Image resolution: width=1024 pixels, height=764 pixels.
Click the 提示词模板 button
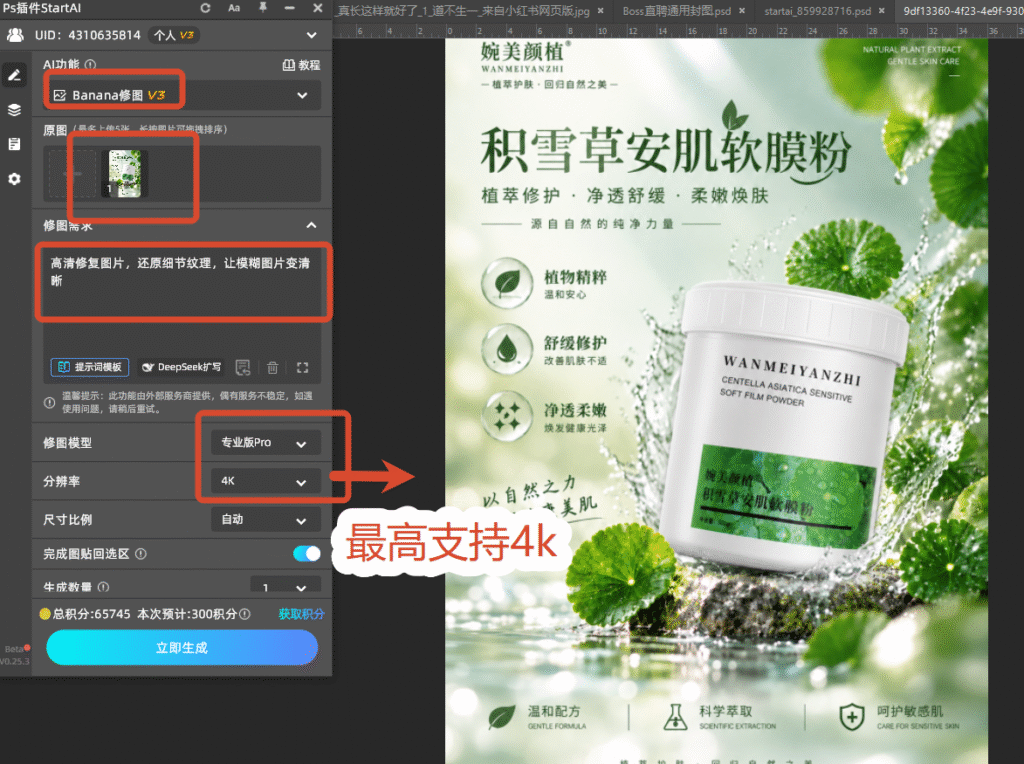click(x=90, y=367)
